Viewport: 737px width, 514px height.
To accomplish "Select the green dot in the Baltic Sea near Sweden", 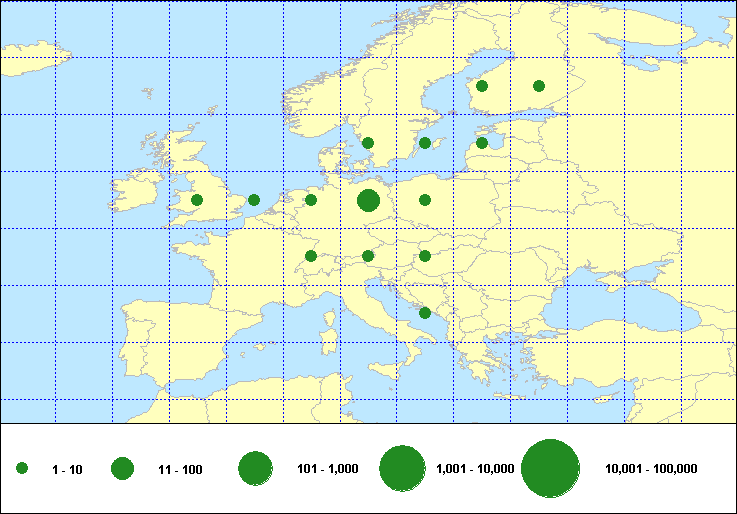I will (425, 143).
